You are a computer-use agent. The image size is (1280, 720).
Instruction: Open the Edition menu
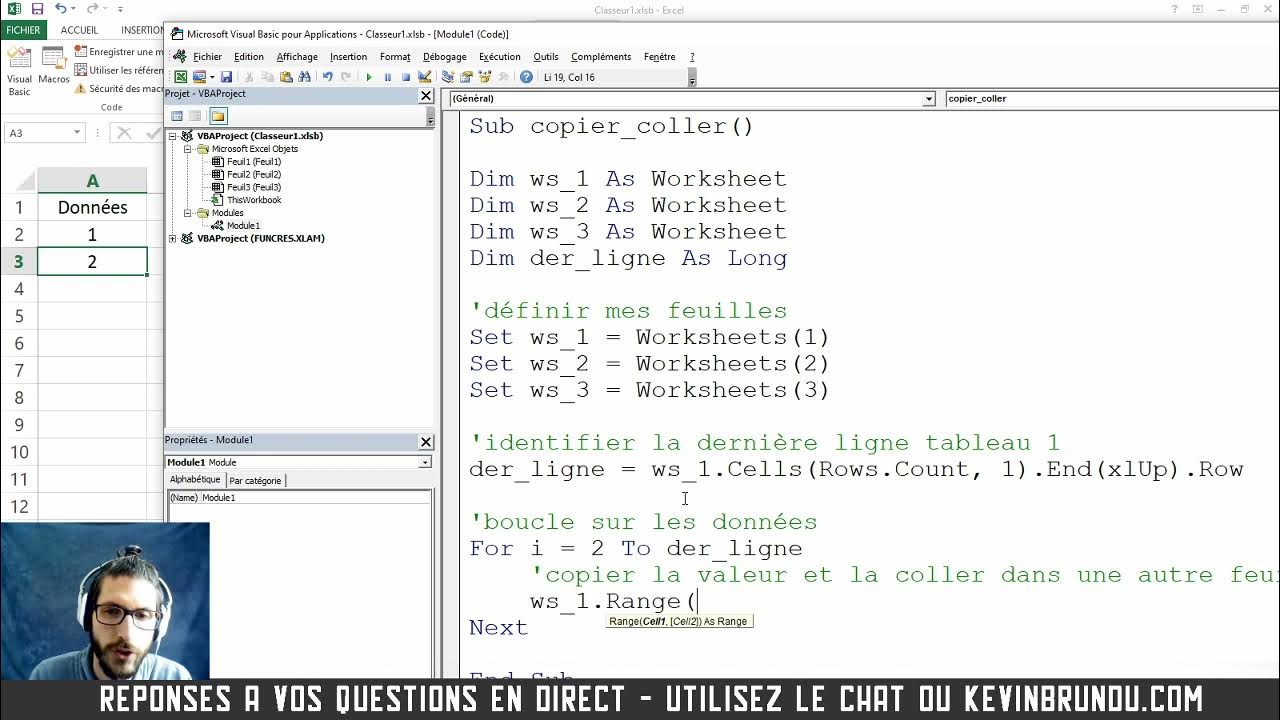[249, 57]
